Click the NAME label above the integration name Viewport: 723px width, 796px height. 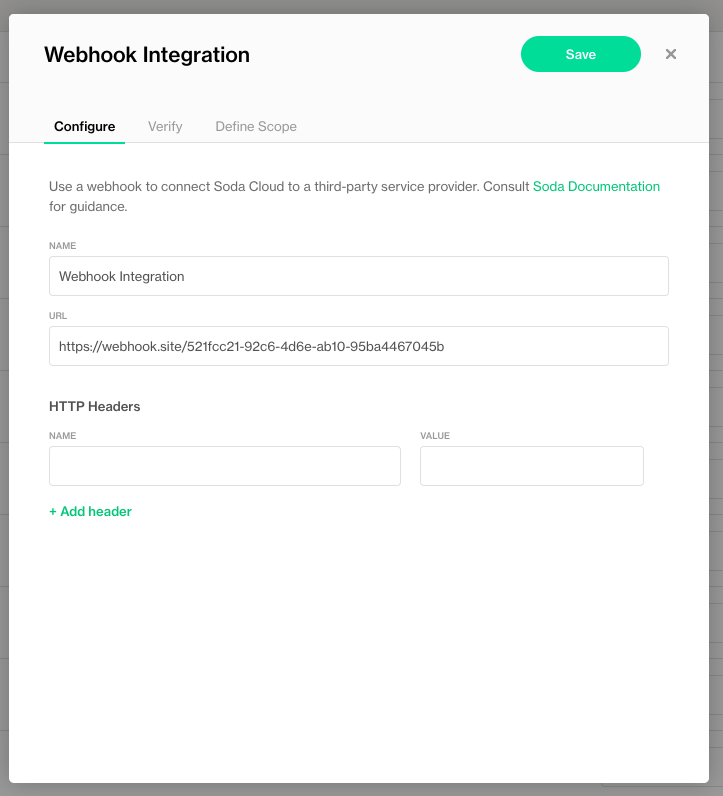62,245
